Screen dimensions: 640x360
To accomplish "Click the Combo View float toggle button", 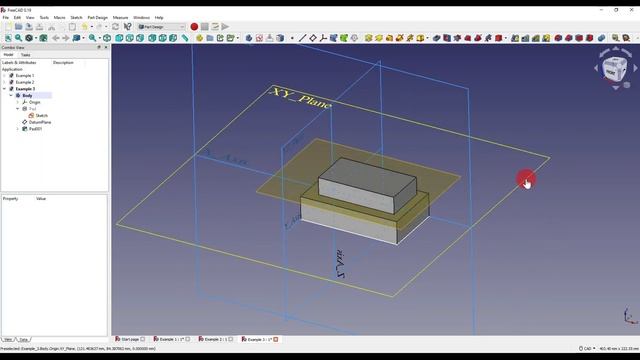I will point(99,47).
